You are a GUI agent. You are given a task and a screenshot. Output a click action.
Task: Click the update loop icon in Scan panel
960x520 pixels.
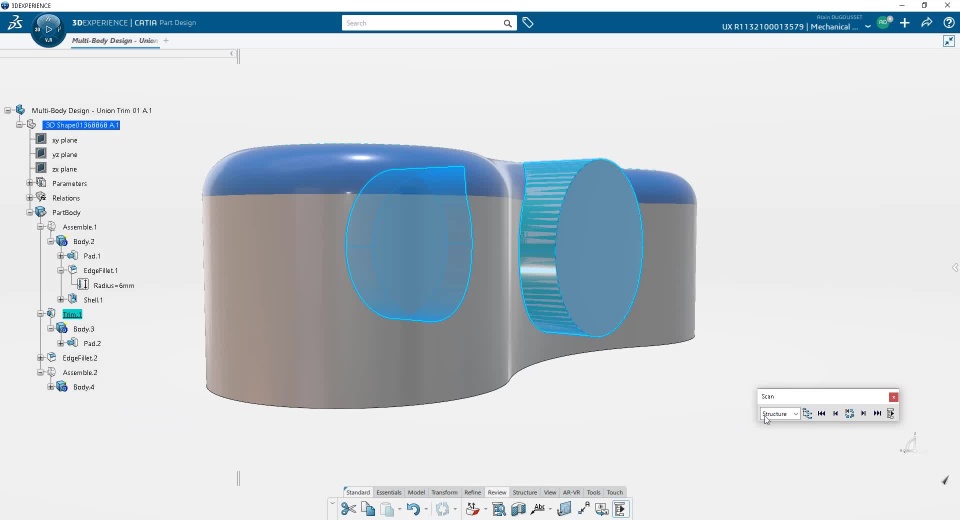849,413
